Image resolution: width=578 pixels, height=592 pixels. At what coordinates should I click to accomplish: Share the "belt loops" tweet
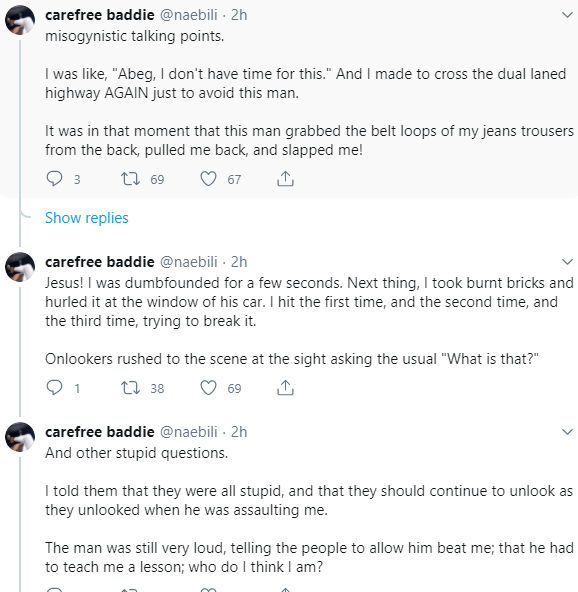pos(285,179)
